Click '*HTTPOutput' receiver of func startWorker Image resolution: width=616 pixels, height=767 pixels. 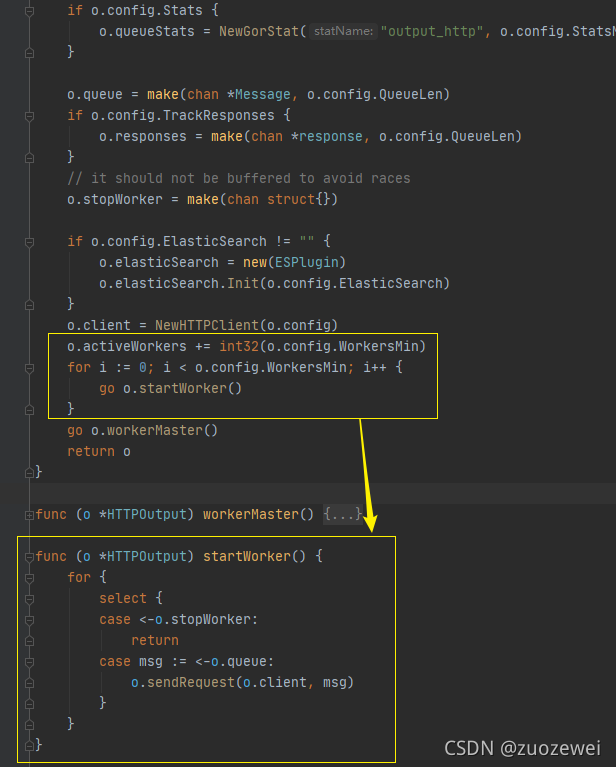click(147, 557)
